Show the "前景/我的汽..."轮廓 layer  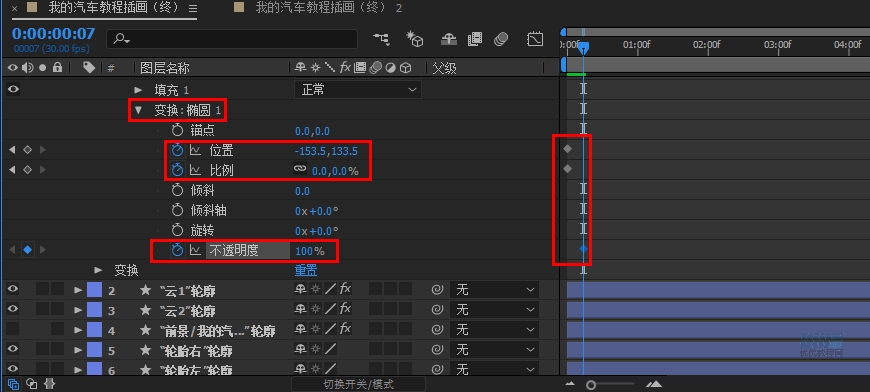click(13, 329)
